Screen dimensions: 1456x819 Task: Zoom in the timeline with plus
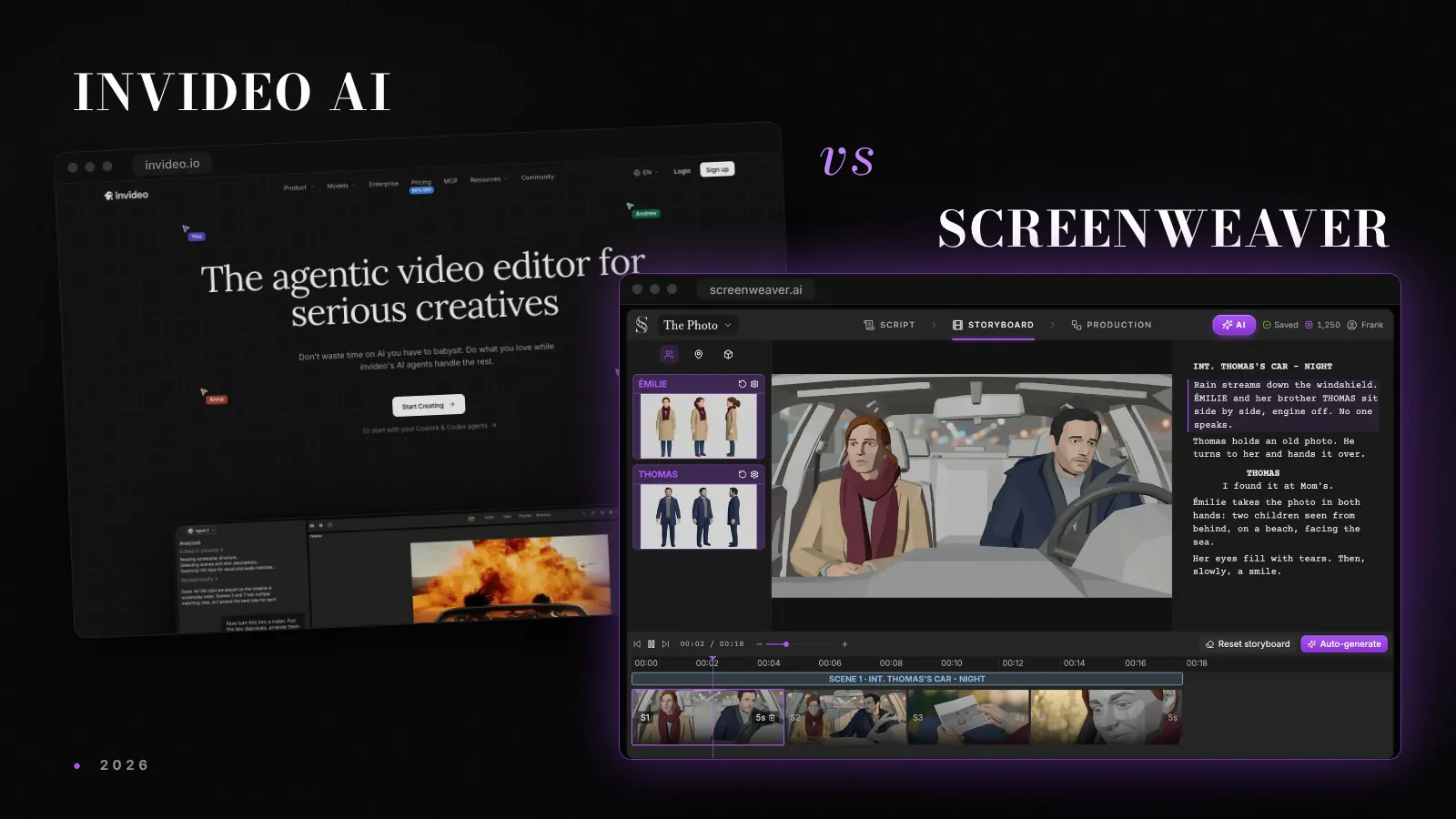844,644
